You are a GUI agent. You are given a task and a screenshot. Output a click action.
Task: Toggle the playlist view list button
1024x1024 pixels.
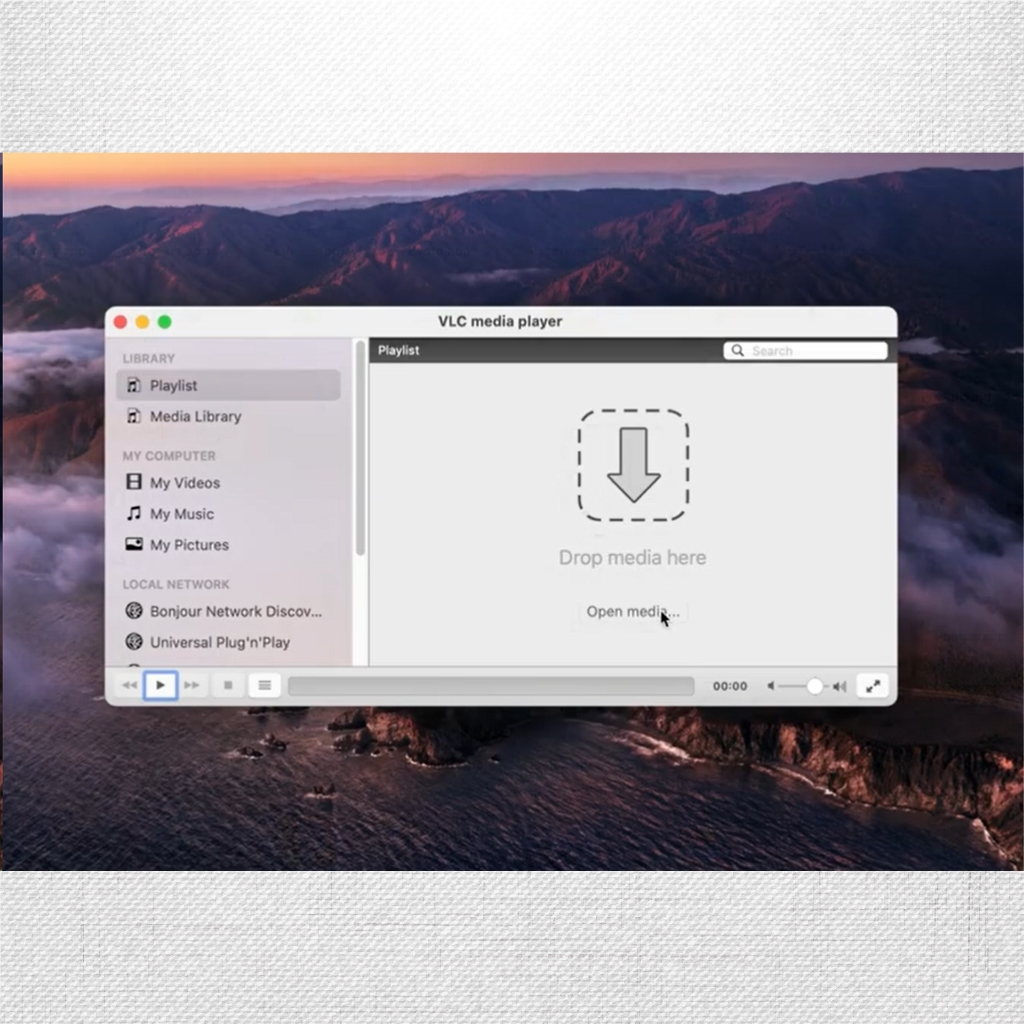(x=264, y=685)
